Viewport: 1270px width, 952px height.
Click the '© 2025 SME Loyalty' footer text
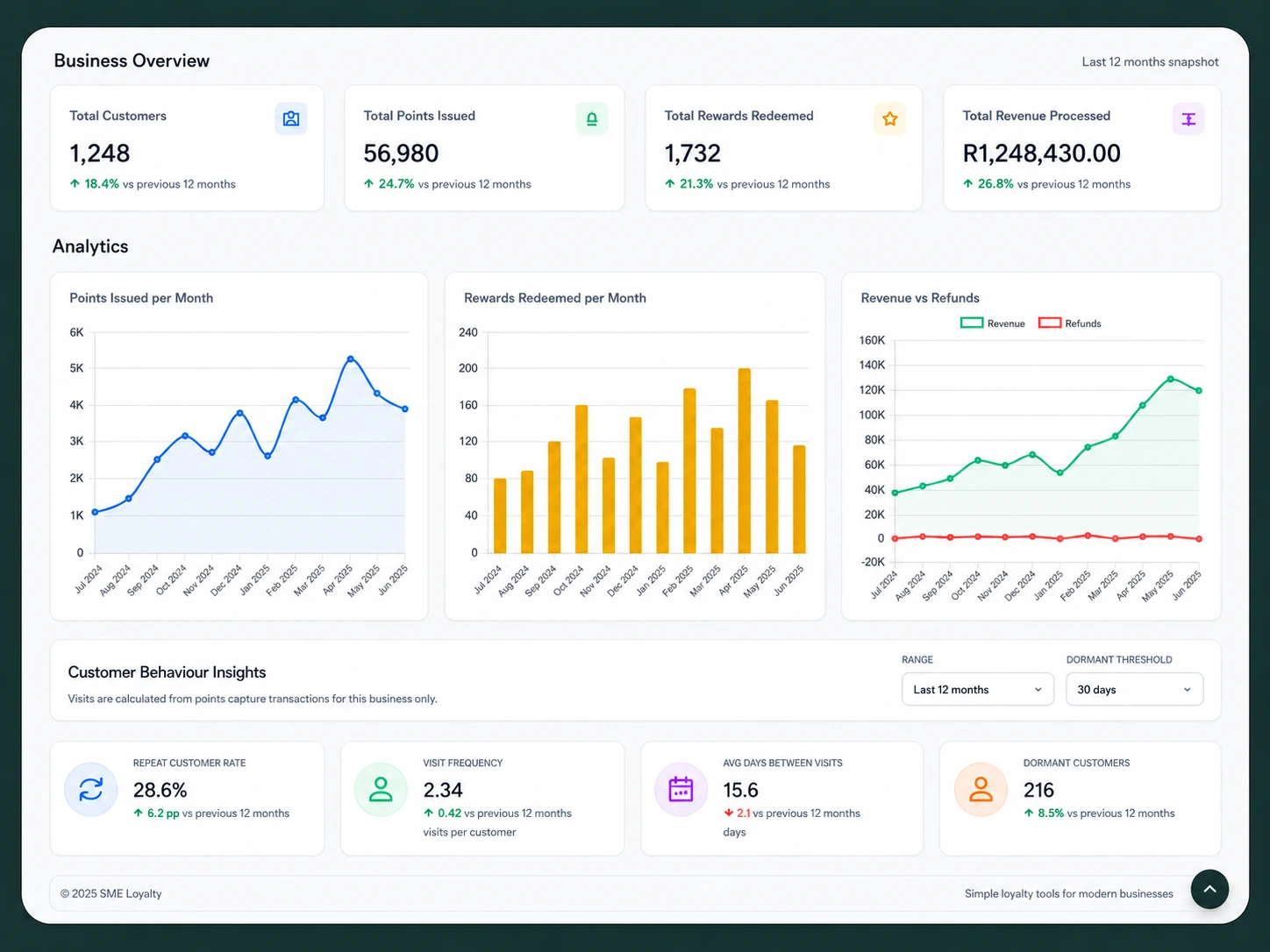point(111,894)
